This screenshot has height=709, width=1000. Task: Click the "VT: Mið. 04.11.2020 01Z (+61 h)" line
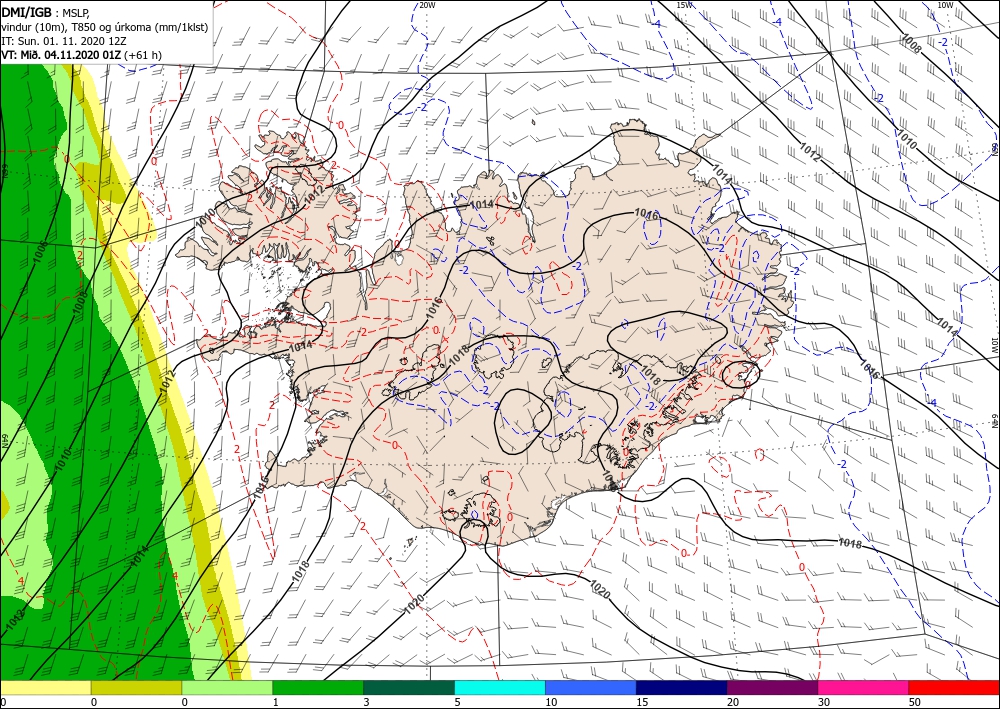[x=82, y=55]
